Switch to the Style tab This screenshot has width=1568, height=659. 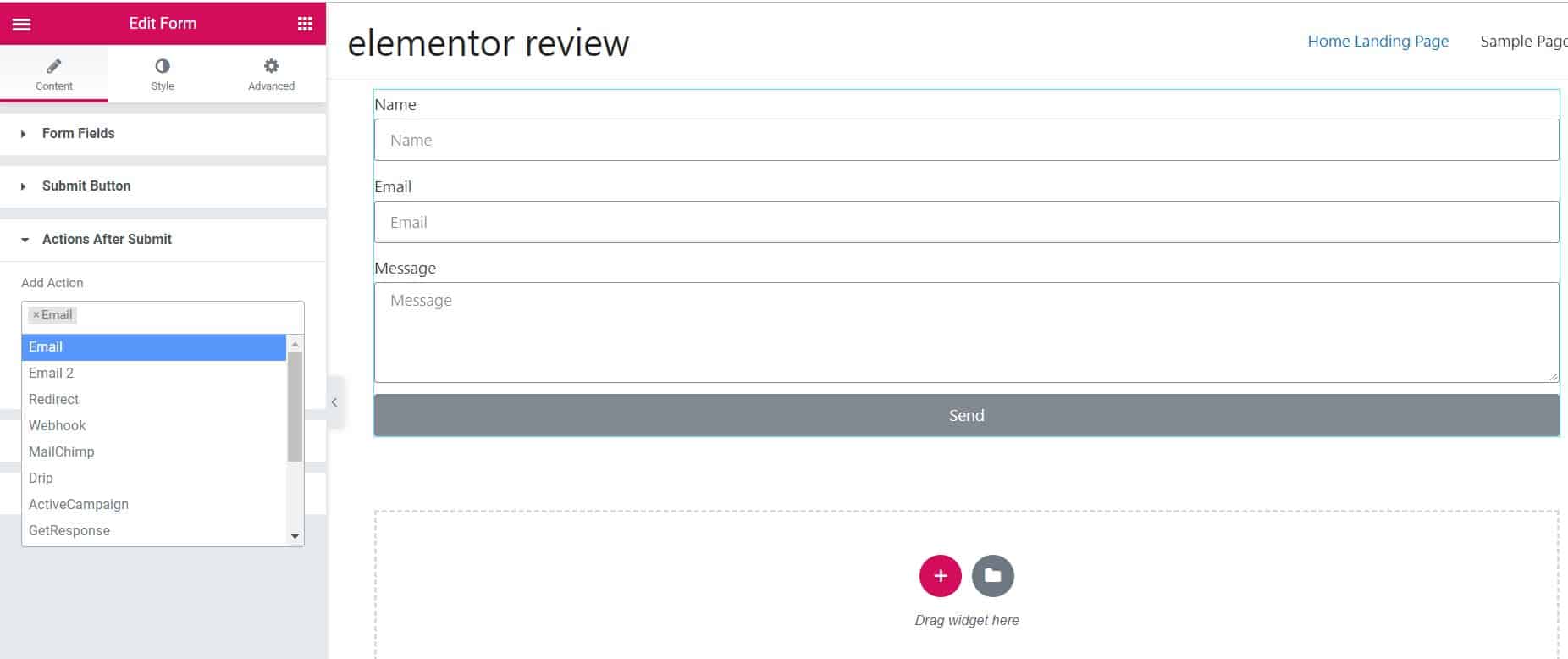pyautogui.click(x=162, y=75)
